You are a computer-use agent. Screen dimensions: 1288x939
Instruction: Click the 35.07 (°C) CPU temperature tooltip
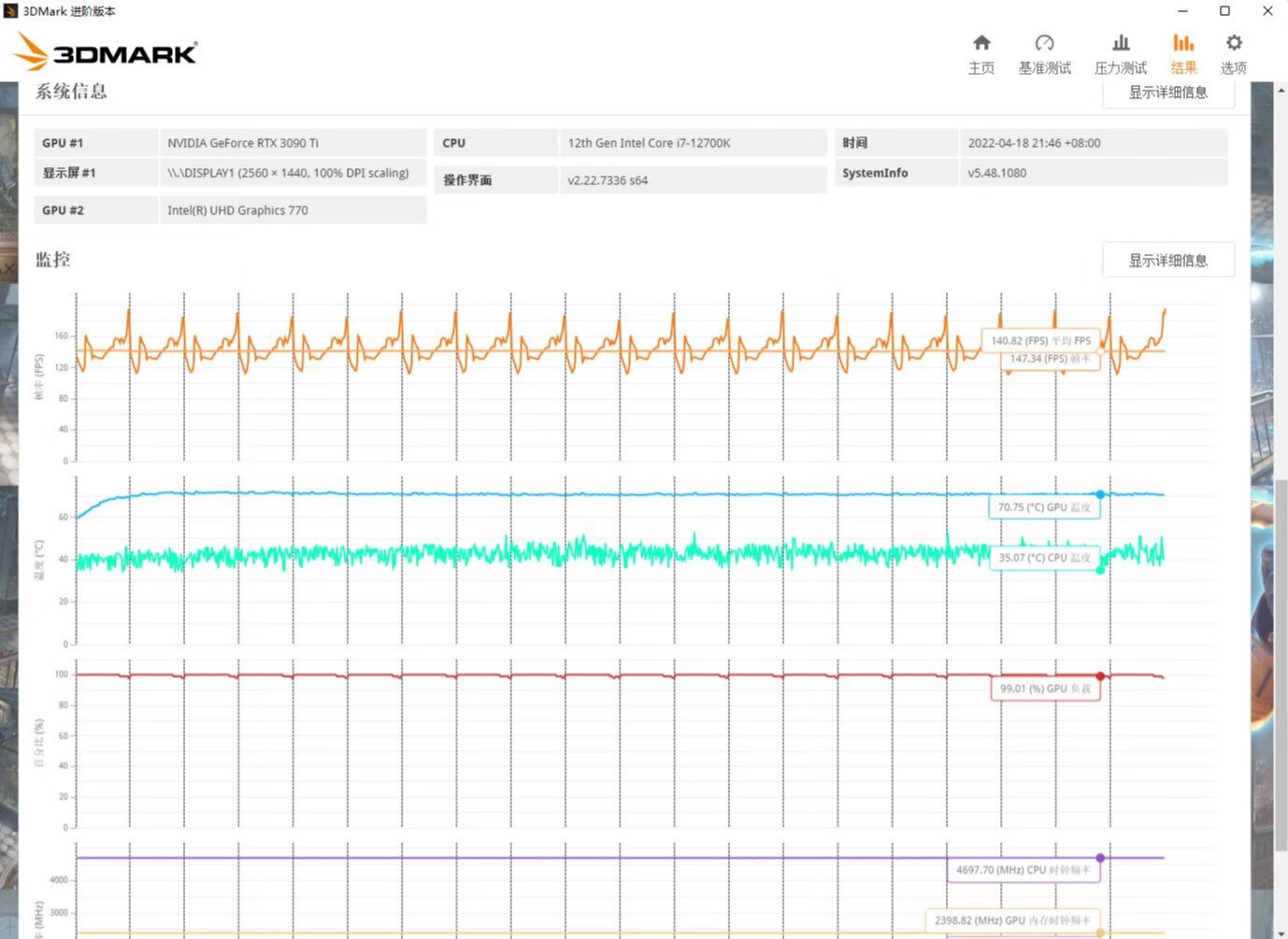tap(1045, 558)
